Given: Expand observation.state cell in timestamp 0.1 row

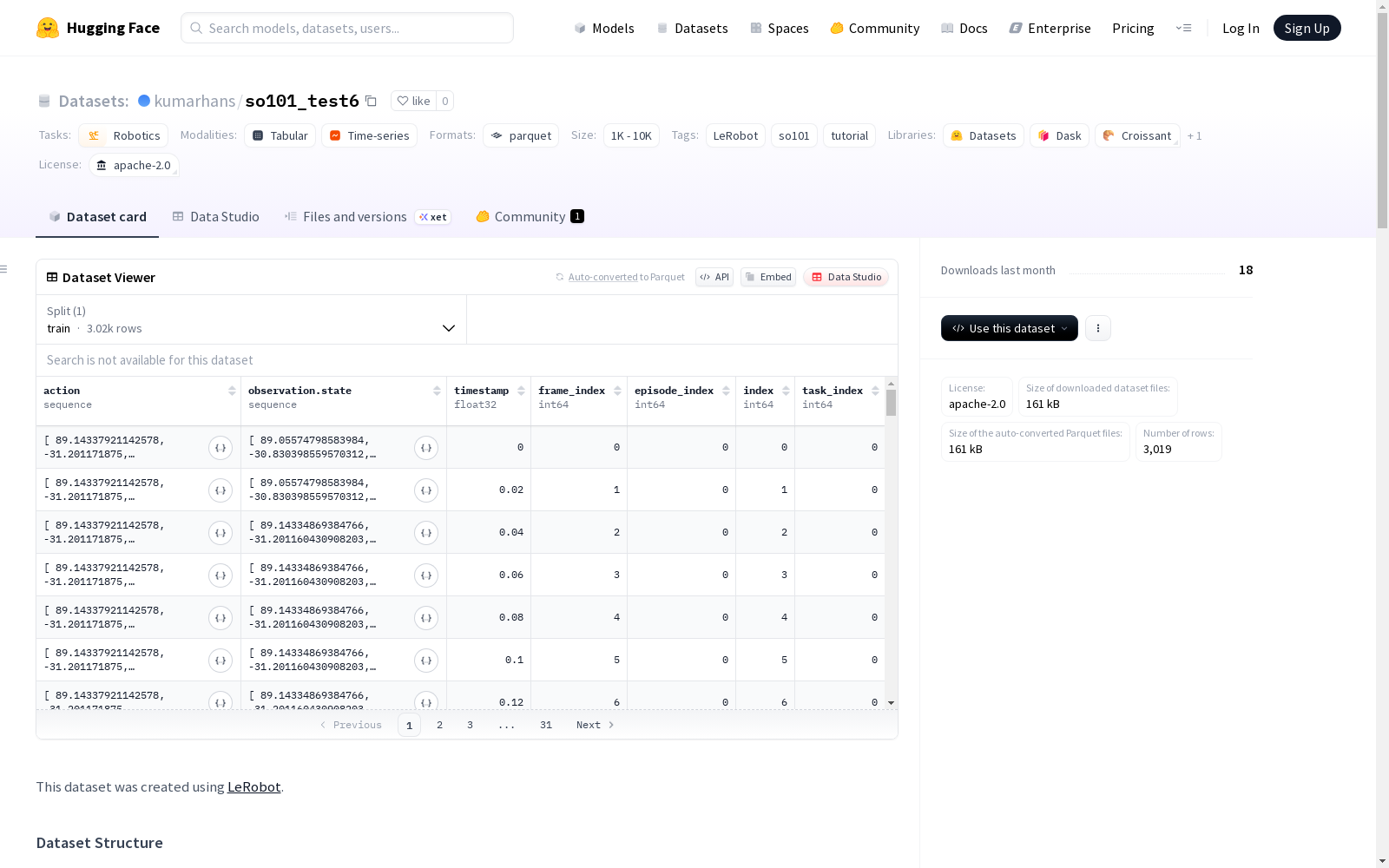Looking at the screenshot, I should [x=426, y=661].
